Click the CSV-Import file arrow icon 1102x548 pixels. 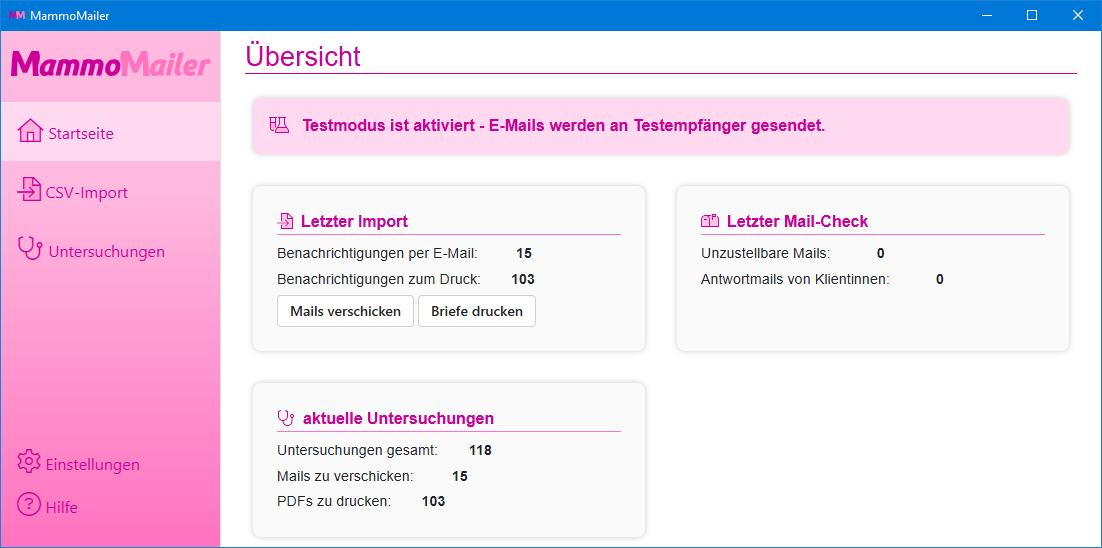(x=29, y=190)
